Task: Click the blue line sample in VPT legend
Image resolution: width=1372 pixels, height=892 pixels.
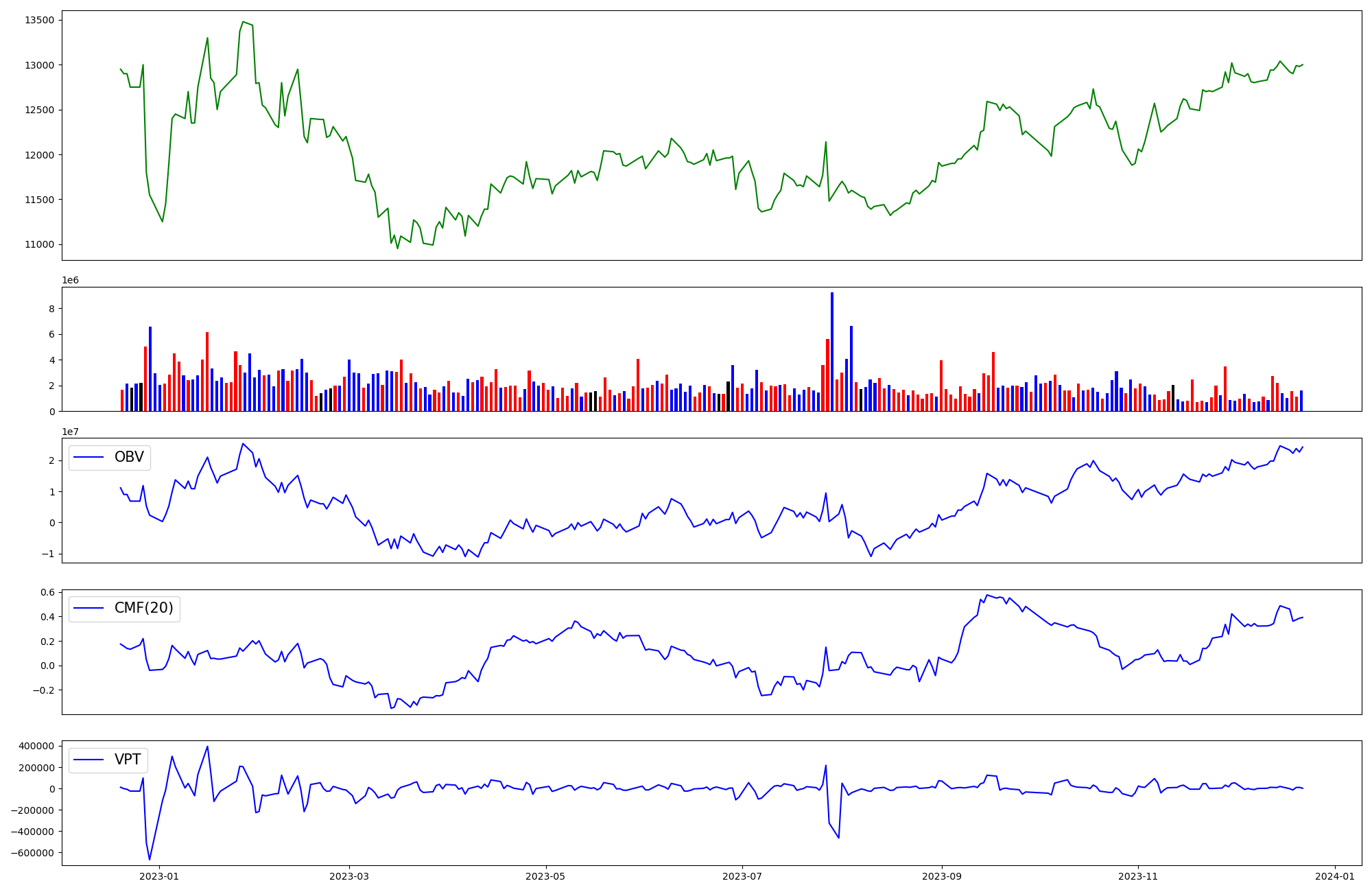Action: coord(88,760)
